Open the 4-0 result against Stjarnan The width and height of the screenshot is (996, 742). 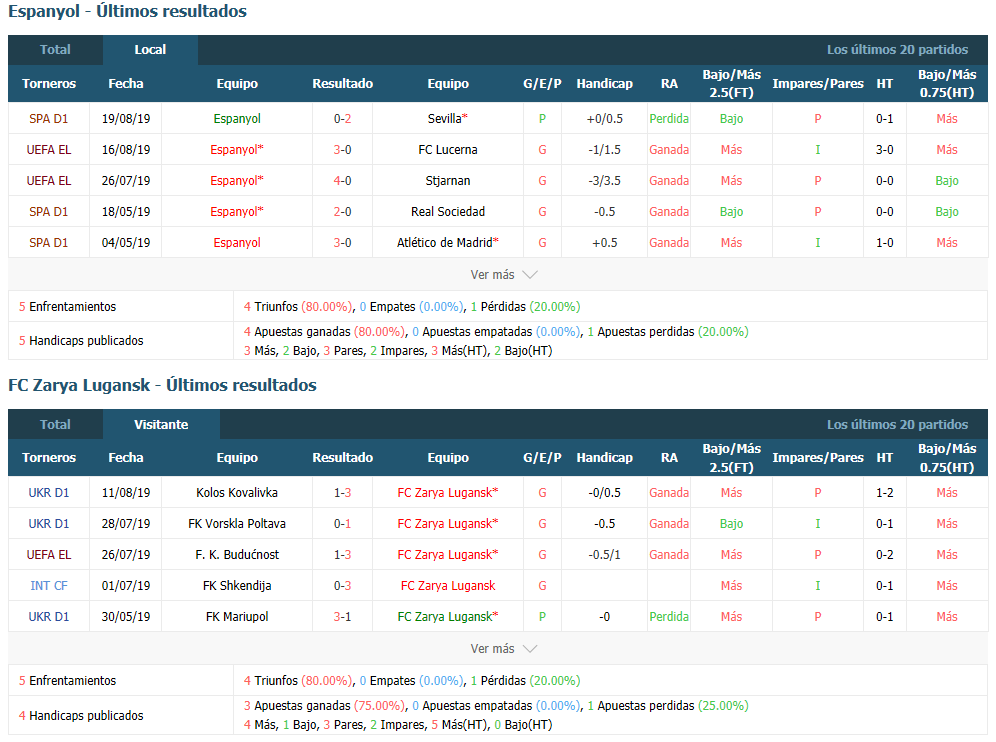[342, 181]
